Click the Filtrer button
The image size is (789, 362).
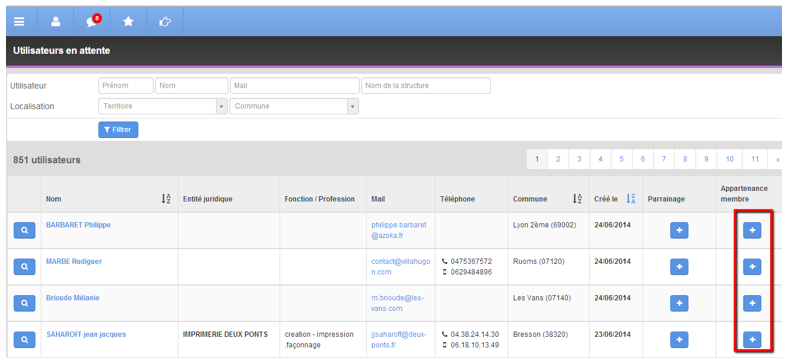click(118, 129)
